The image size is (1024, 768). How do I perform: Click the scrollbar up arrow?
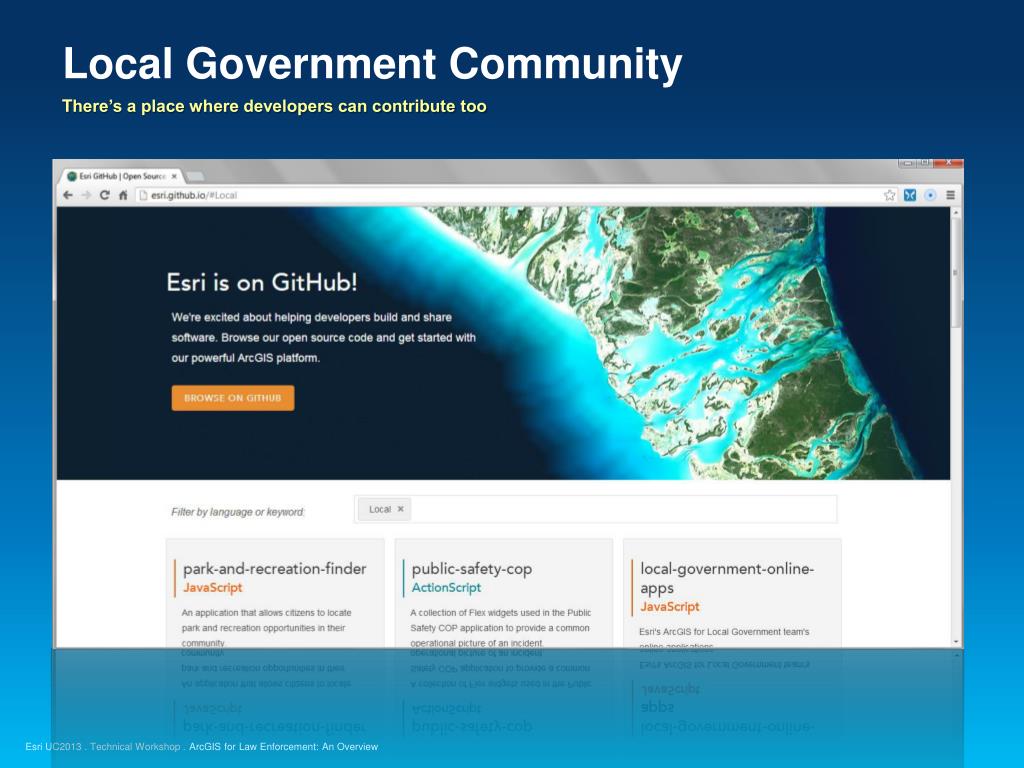pyautogui.click(x=956, y=212)
